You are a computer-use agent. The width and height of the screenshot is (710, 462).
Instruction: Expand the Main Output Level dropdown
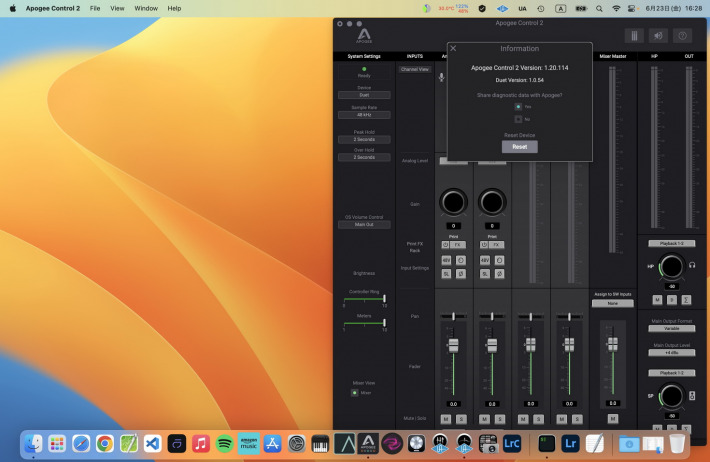click(x=671, y=352)
